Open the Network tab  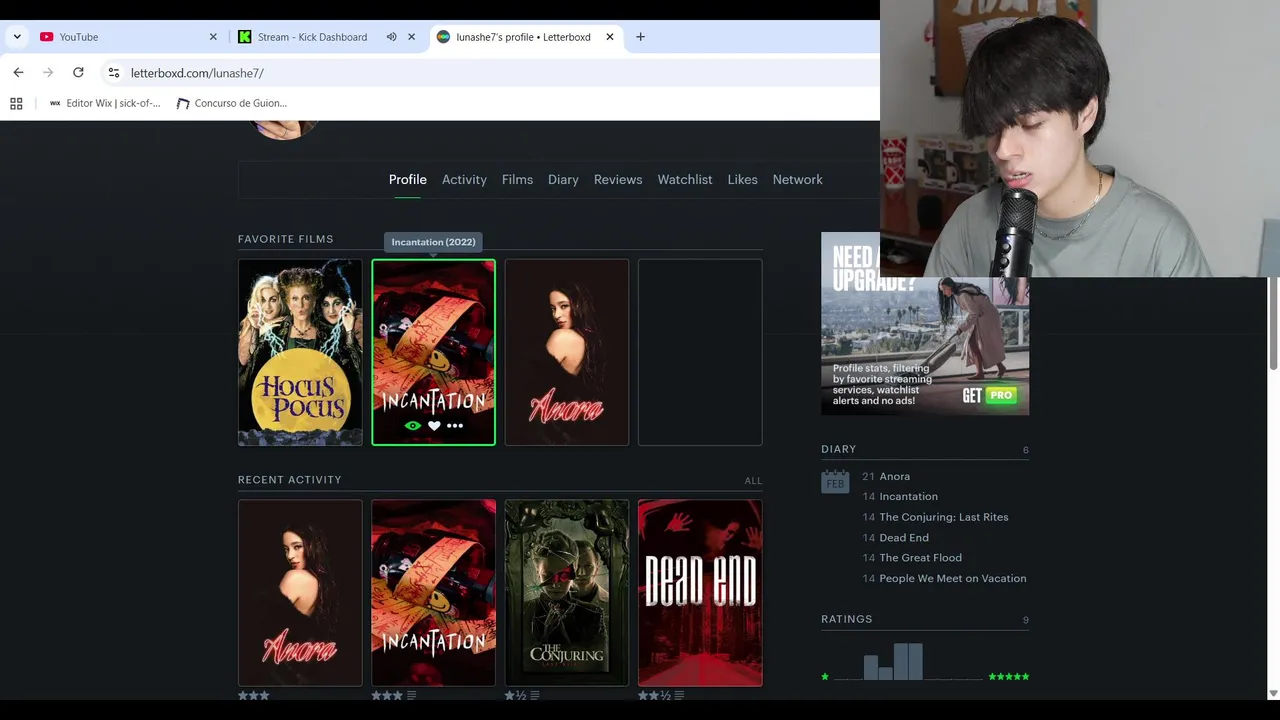pos(797,180)
